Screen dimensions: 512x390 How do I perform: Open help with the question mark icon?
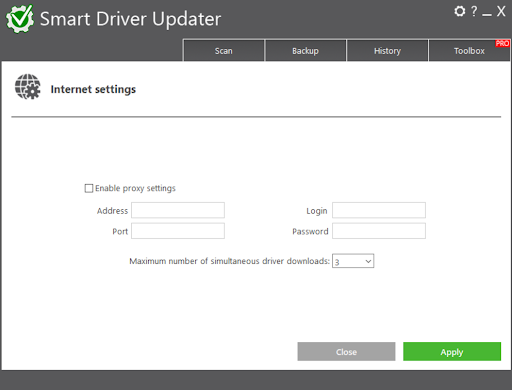point(474,11)
